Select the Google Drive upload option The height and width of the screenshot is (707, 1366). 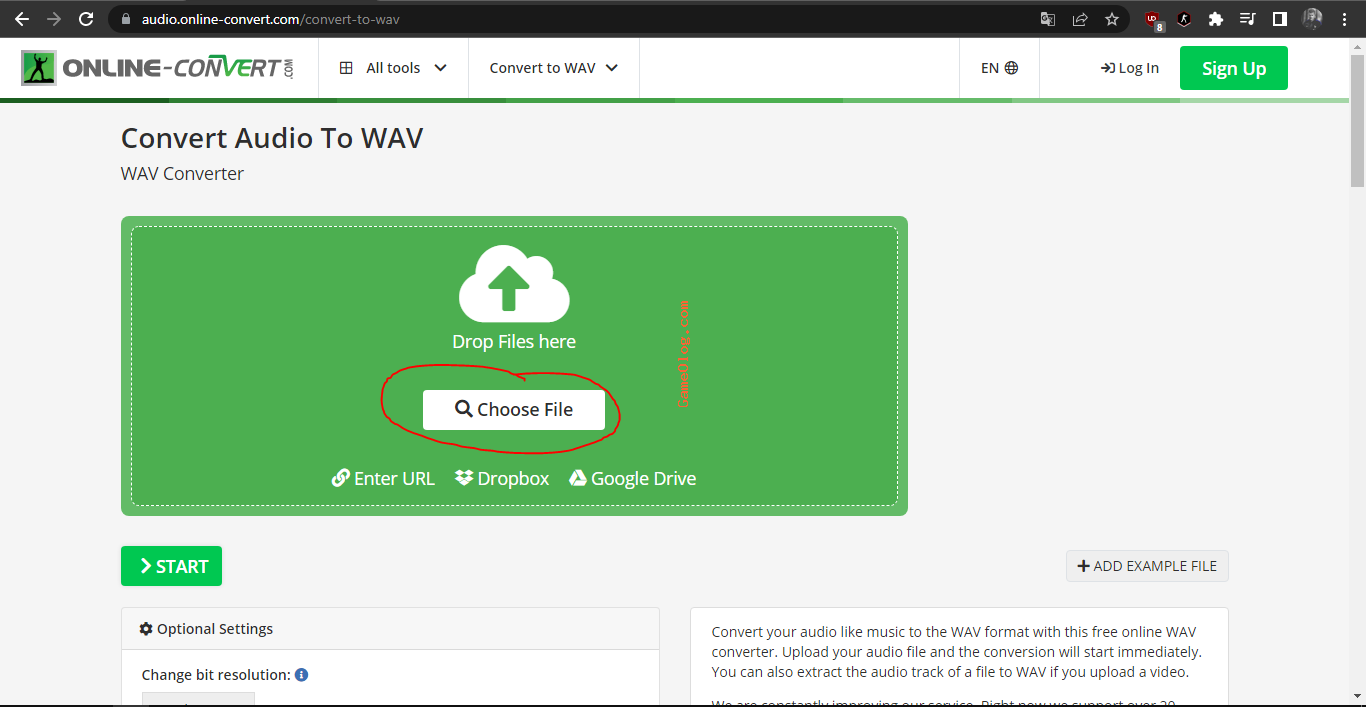coord(633,479)
